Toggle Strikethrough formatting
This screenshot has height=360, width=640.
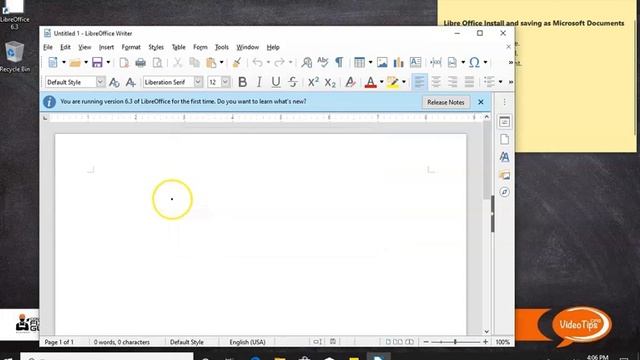292,82
